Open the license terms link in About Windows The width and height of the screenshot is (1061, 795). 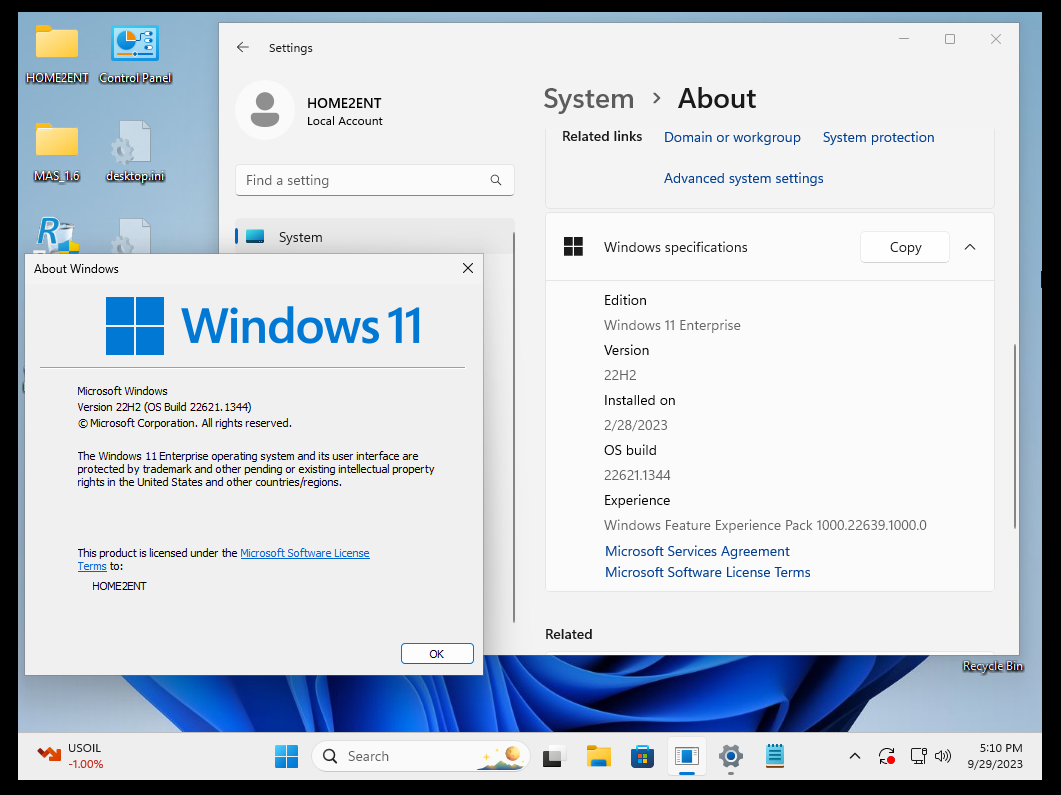pos(304,553)
